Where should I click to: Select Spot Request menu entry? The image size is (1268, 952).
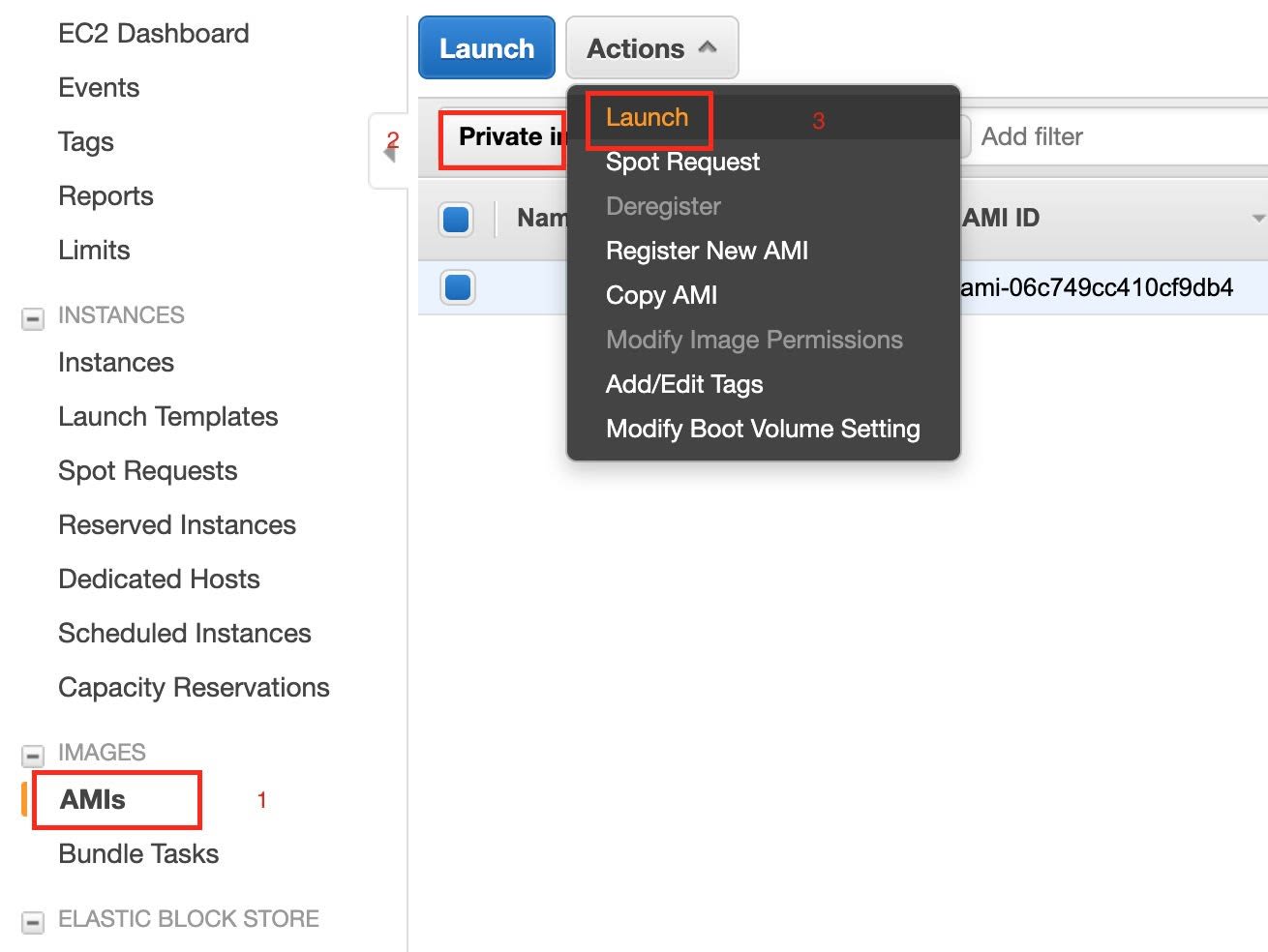[x=682, y=162]
